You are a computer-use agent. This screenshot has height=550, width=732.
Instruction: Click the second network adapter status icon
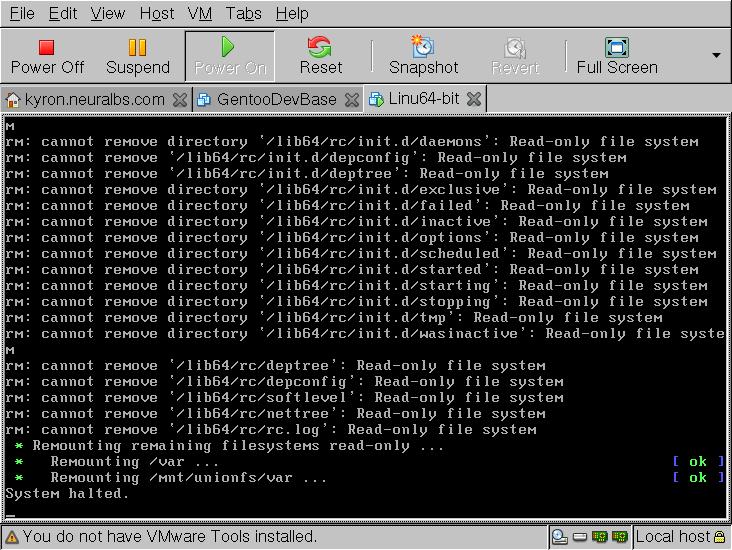coord(620,537)
